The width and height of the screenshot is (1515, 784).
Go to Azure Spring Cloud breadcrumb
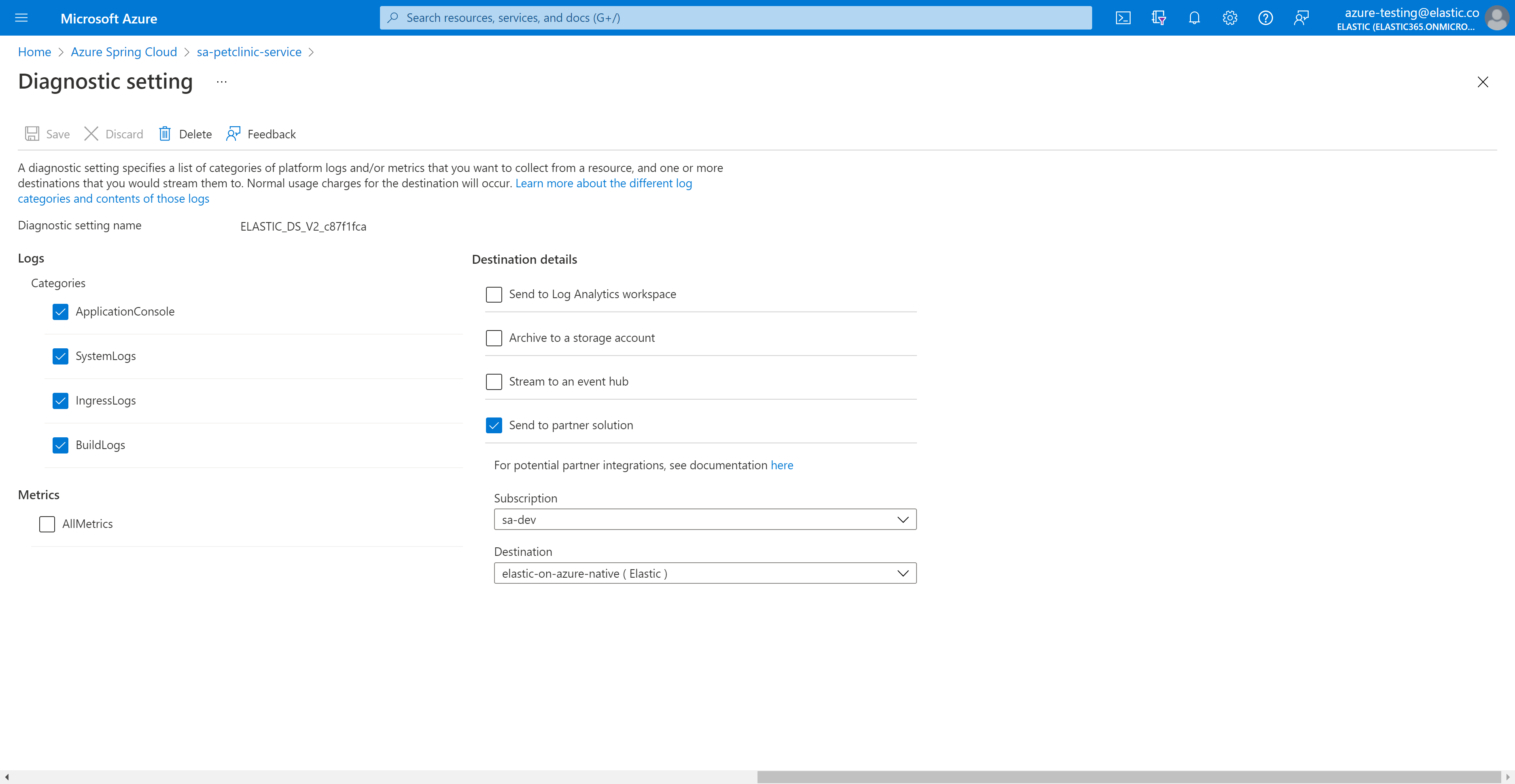(x=123, y=52)
